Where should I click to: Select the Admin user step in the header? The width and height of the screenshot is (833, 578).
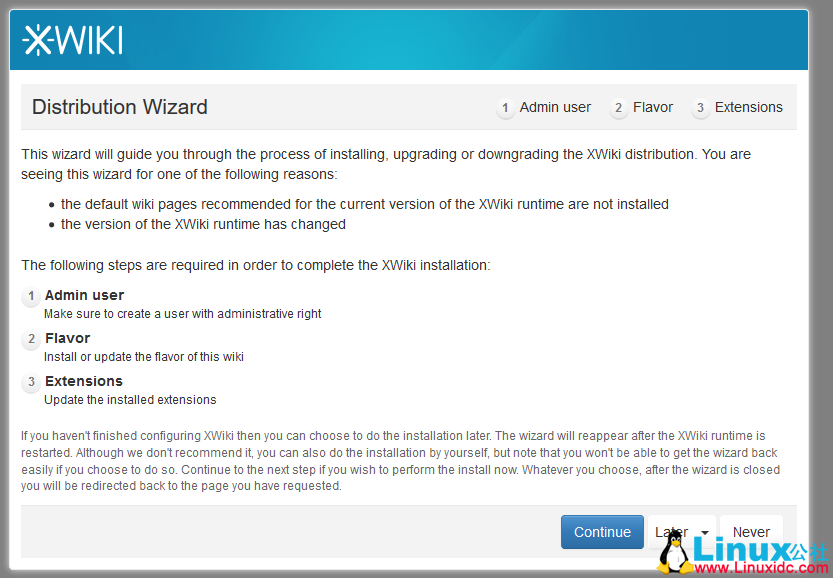pyautogui.click(x=555, y=107)
